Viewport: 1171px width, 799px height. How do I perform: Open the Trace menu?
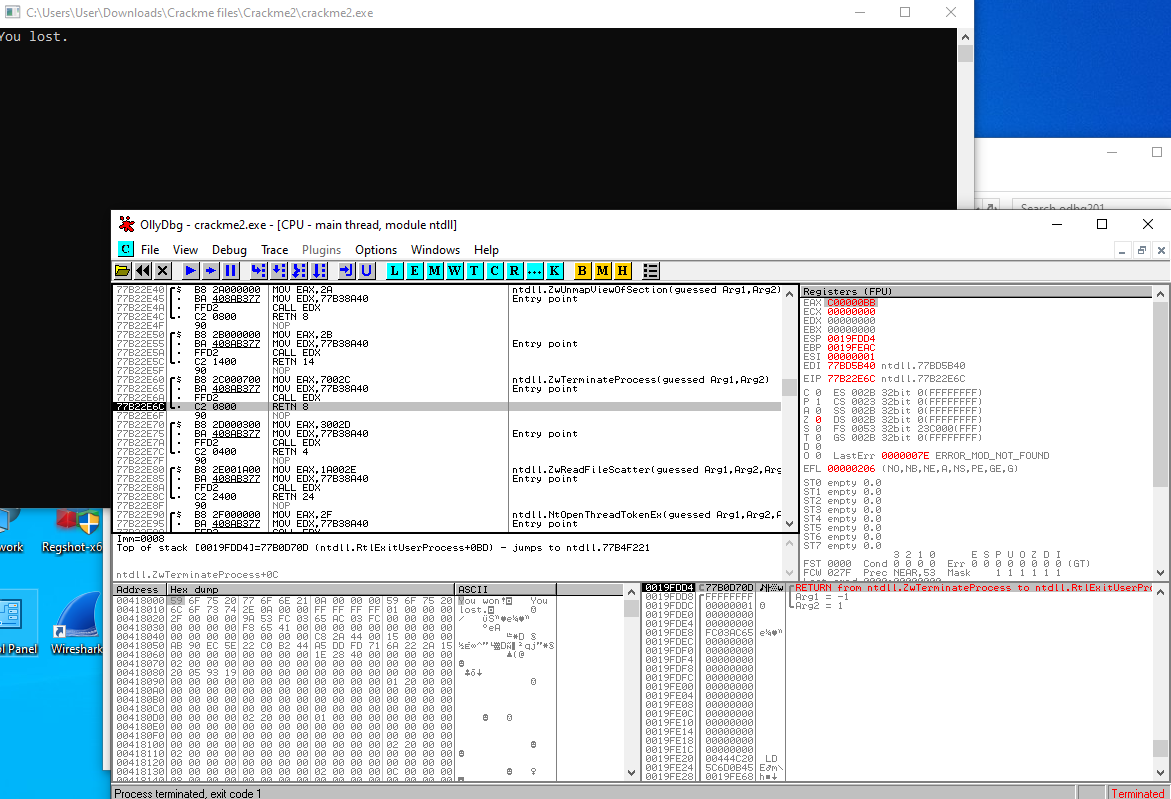pyautogui.click(x=274, y=250)
